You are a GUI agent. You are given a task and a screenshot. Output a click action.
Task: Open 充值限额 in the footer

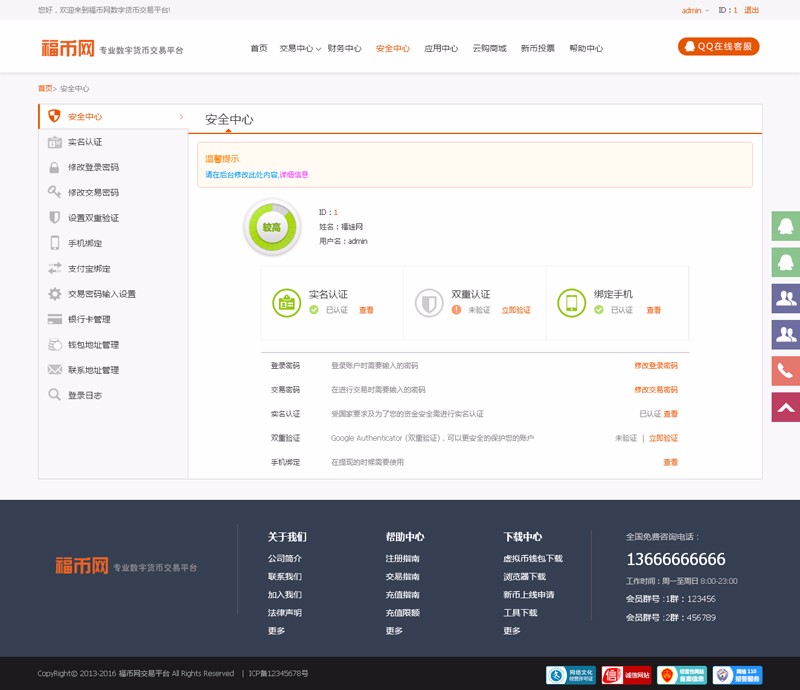tap(403, 612)
